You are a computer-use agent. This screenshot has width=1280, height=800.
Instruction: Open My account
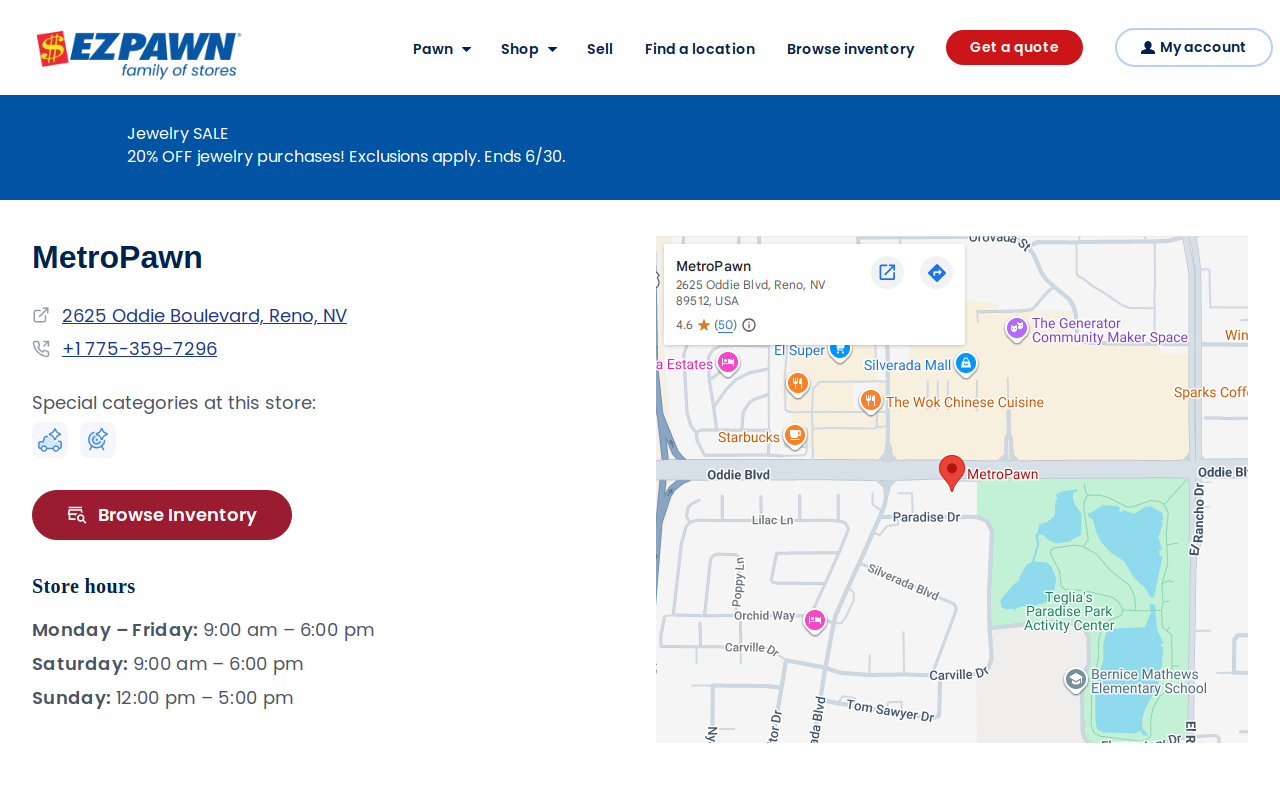(1193, 48)
